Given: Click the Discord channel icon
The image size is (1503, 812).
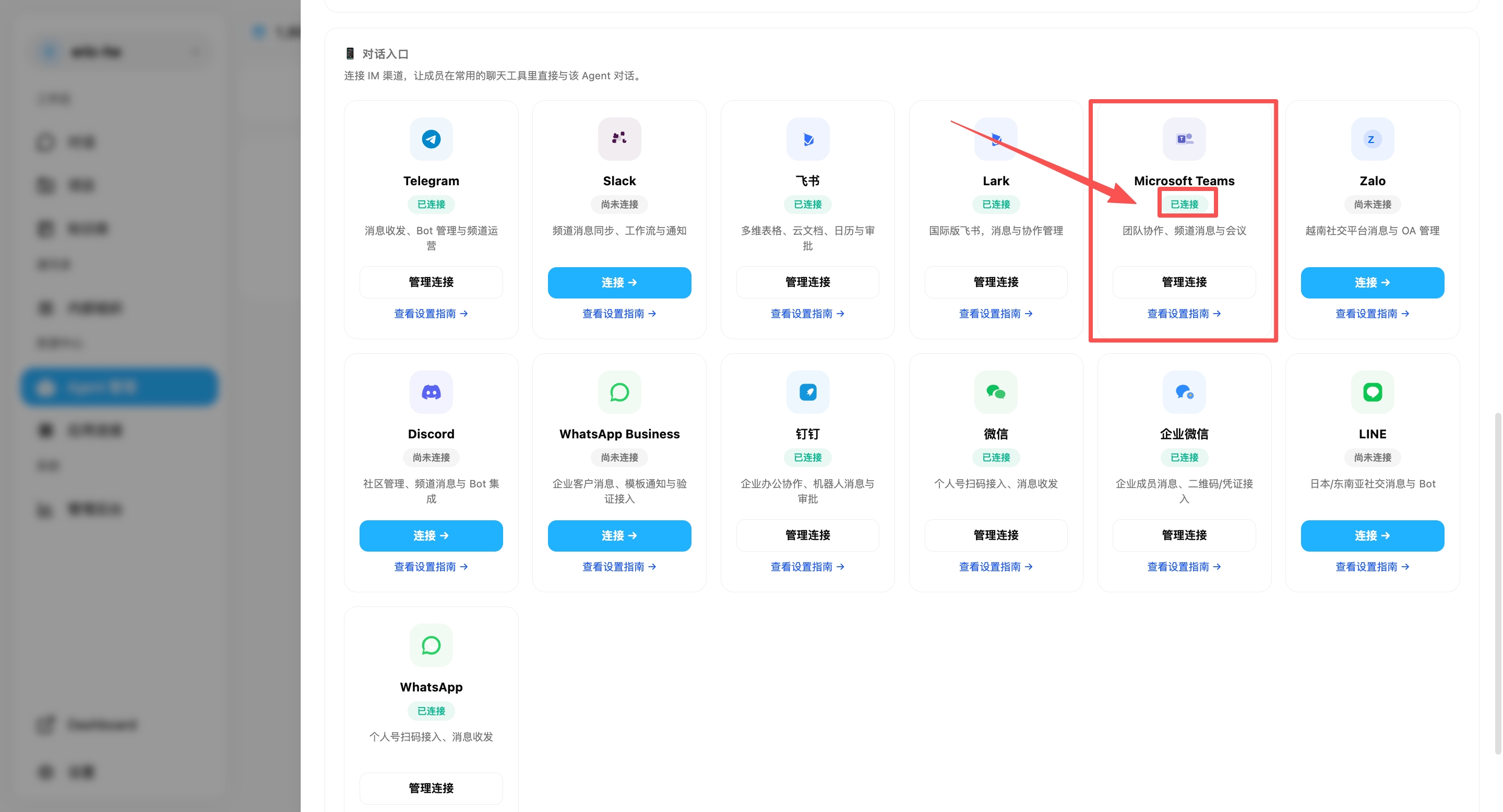Looking at the screenshot, I should [x=431, y=392].
